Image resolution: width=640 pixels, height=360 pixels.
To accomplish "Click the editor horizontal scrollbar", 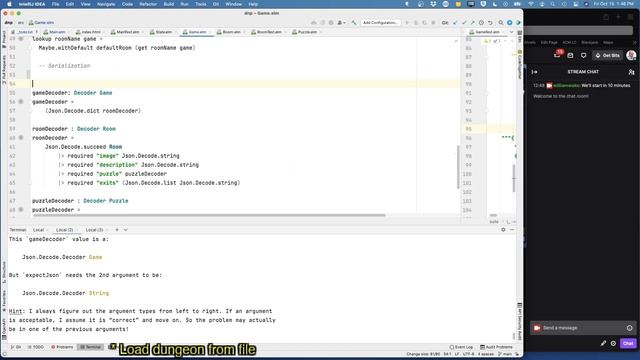I will 209,215.
